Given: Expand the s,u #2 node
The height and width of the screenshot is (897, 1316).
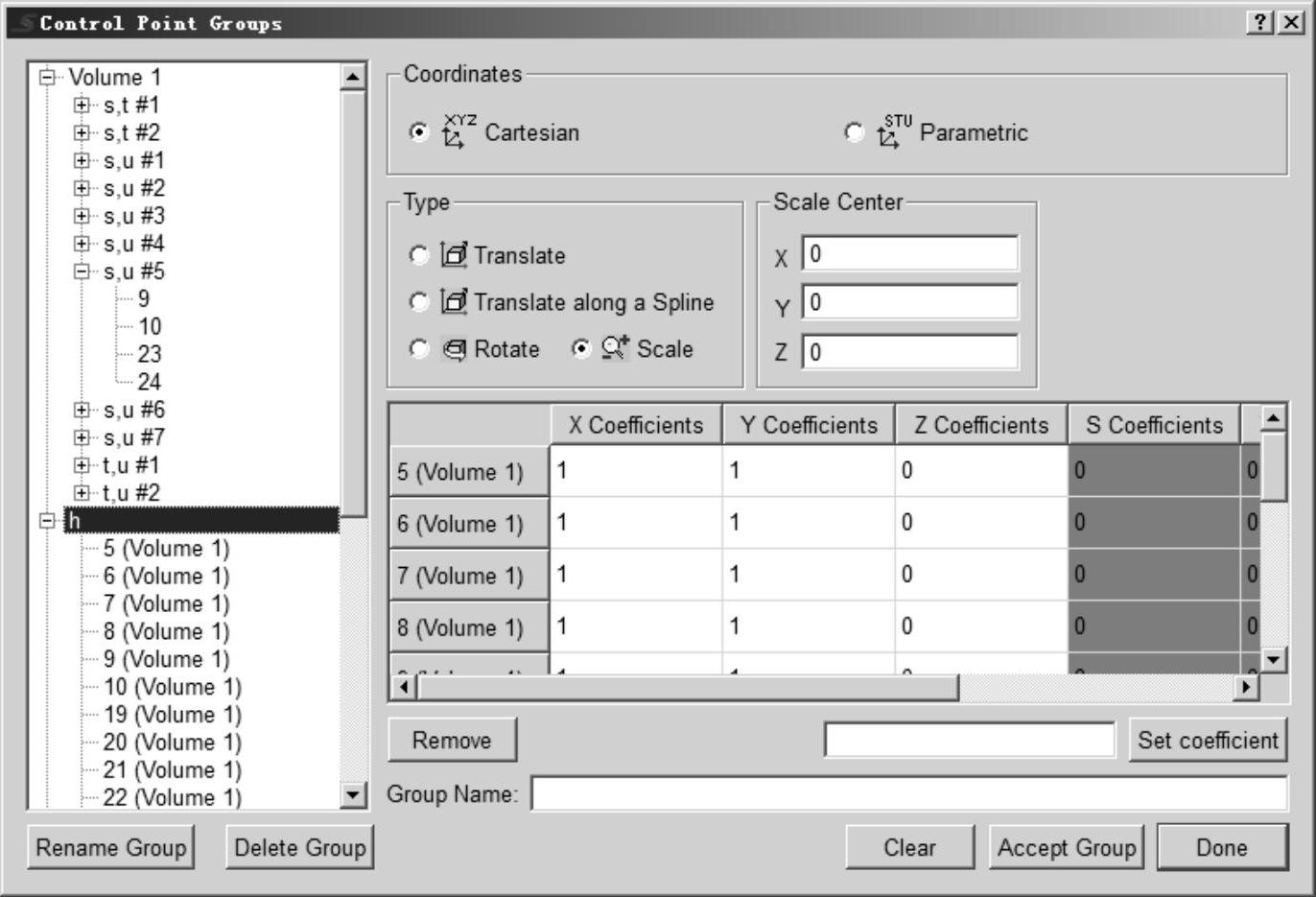Looking at the screenshot, I should pyautogui.click(x=82, y=189).
